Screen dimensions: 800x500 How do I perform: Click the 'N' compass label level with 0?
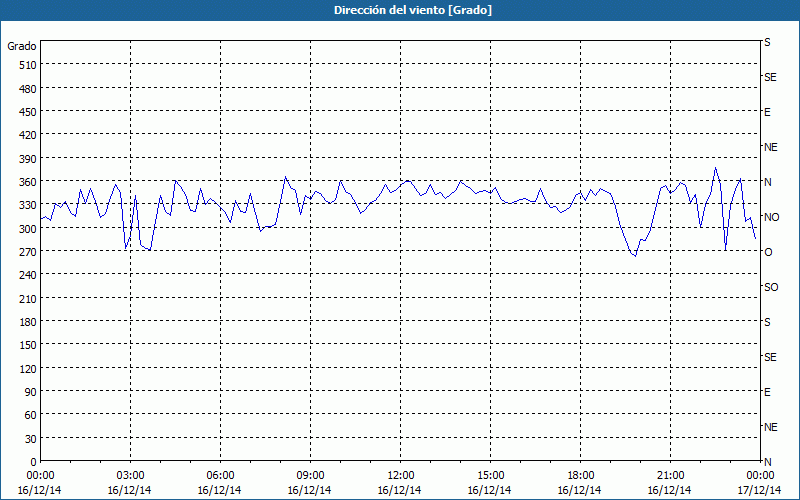pos(768,462)
